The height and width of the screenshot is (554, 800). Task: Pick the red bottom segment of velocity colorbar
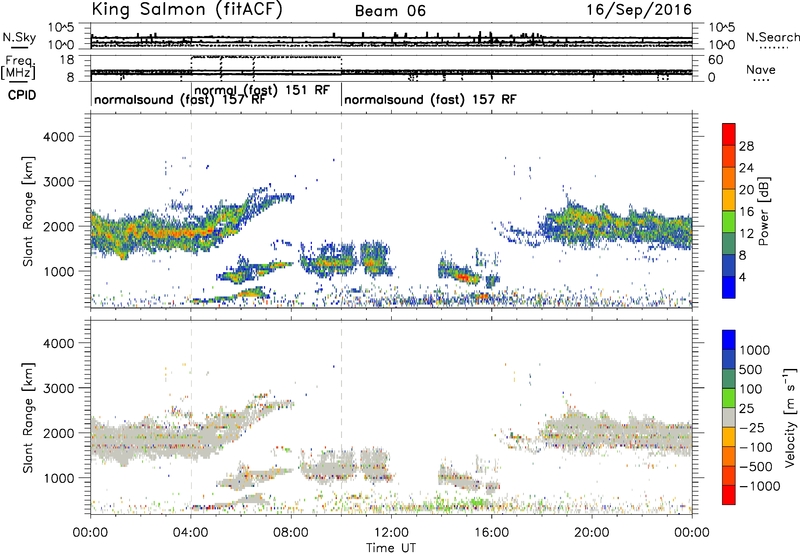tap(729, 495)
